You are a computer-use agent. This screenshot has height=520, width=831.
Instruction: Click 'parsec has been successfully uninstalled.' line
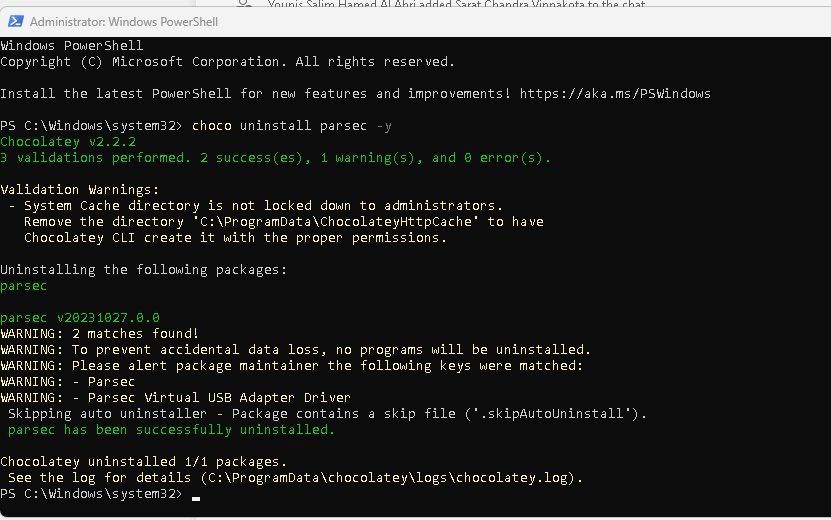[x=171, y=430]
